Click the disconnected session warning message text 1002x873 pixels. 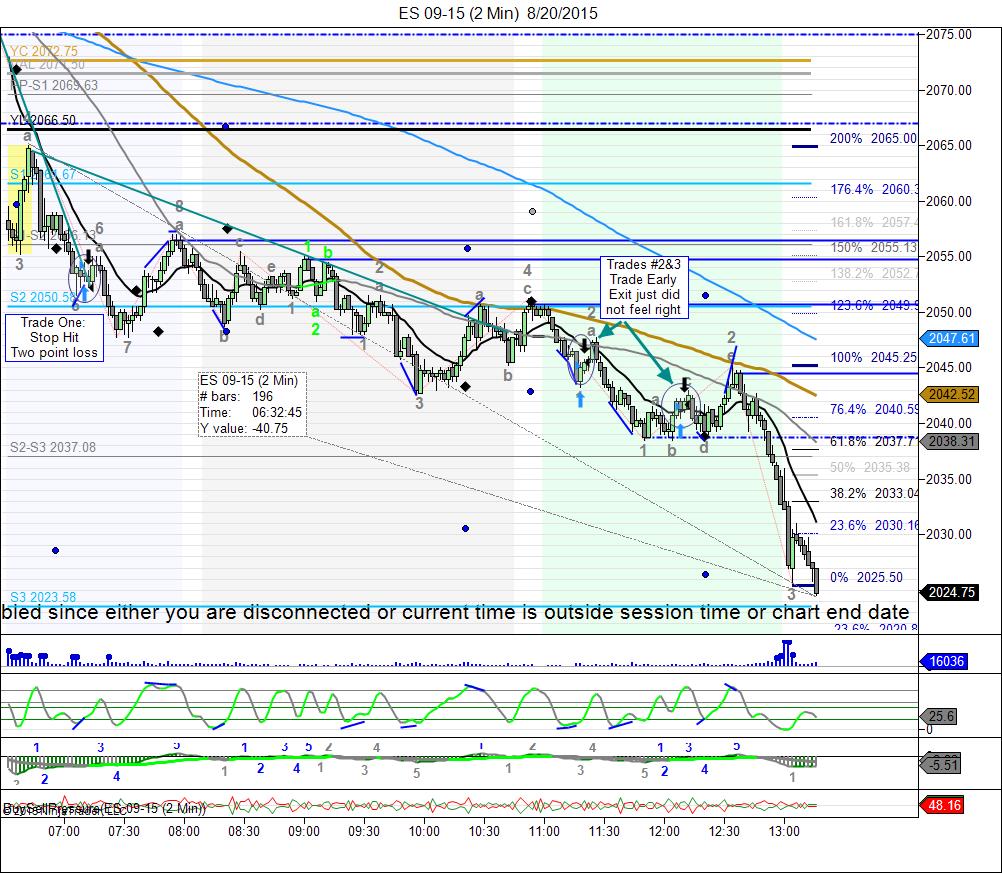(x=456, y=612)
